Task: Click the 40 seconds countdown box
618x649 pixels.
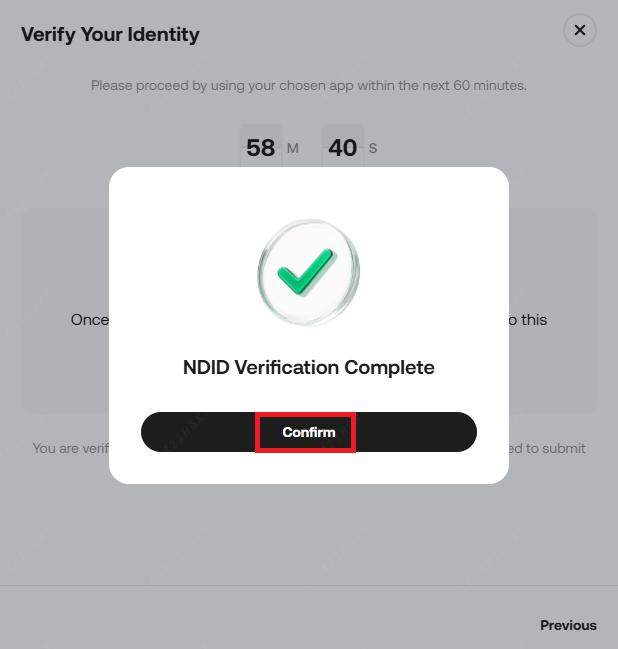Action: pyautogui.click(x=342, y=148)
